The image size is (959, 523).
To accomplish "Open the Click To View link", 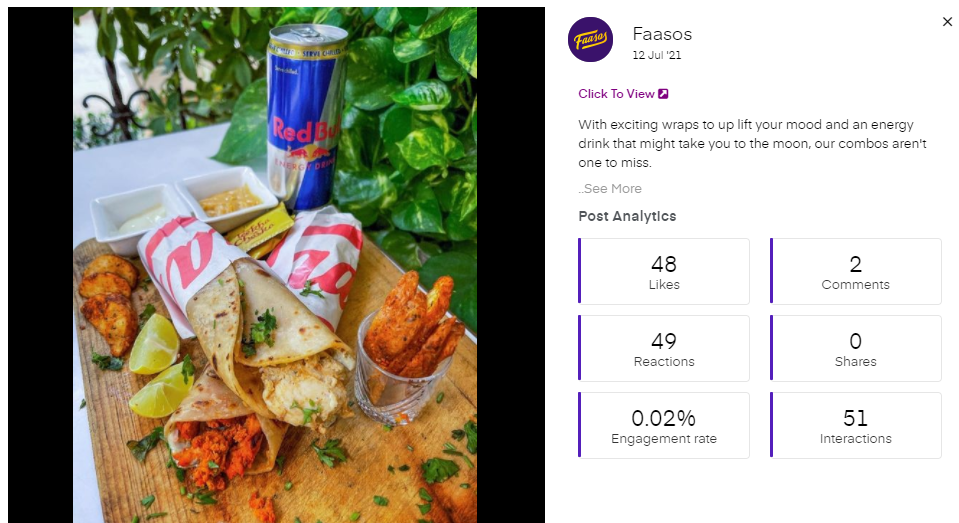I will (x=616, y=94).
